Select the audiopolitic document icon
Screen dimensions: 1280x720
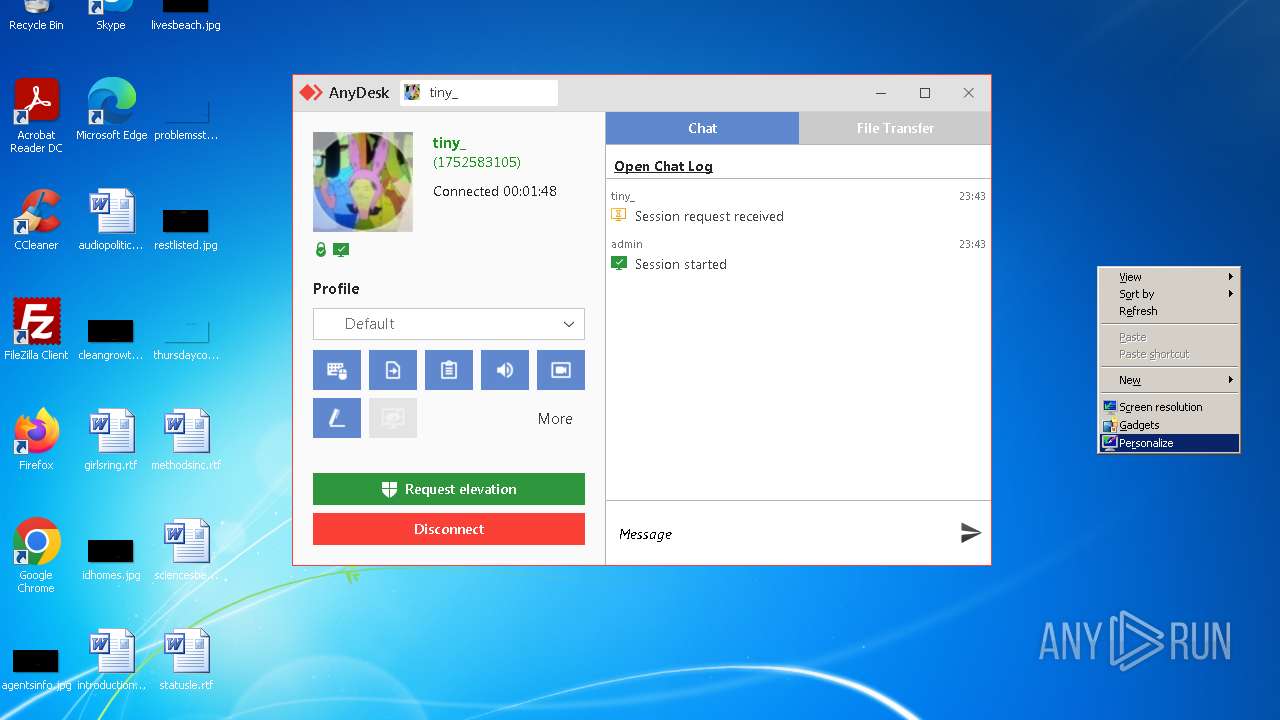(111, 220)
